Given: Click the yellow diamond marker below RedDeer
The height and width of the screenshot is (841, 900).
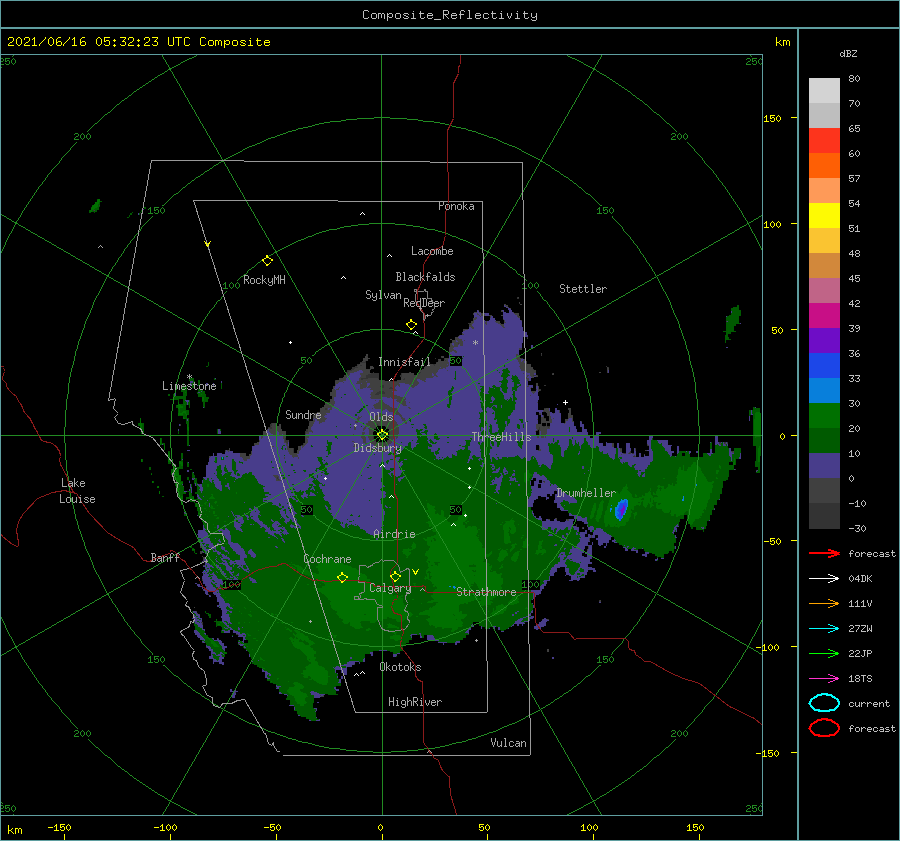Looking at the screenshot, I should pyautogui.click(x=411, y=324).
